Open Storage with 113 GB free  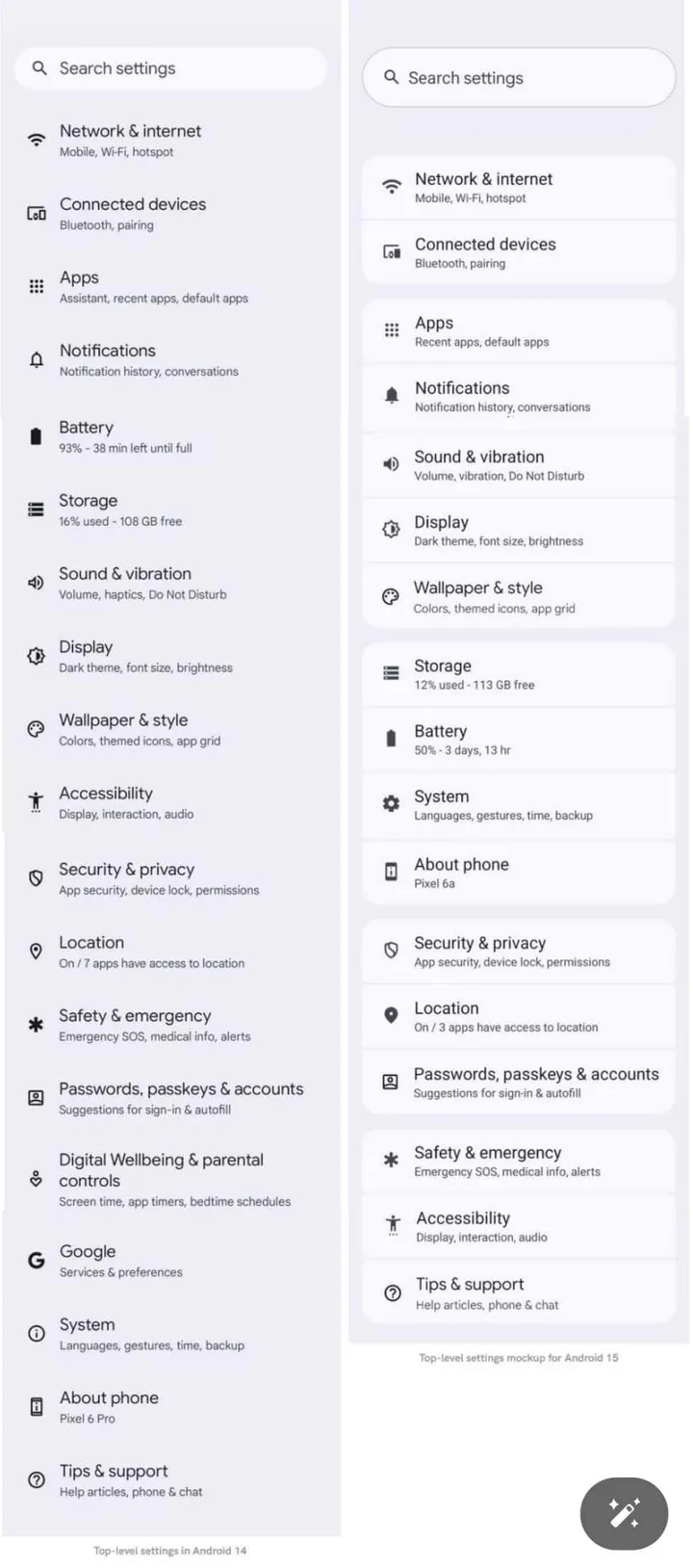point(518,673)
